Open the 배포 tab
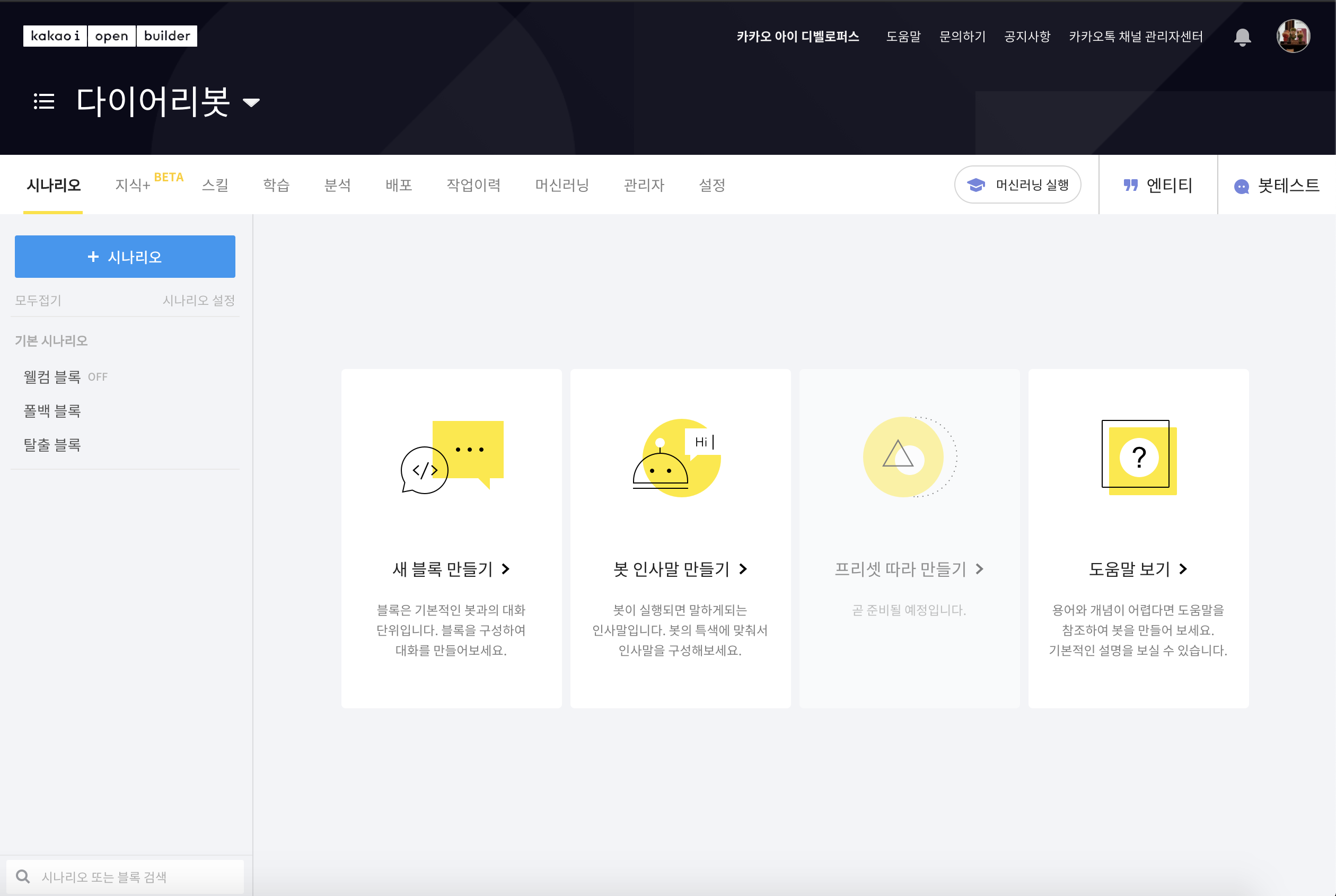Screen dimensions: 1336x896 (x=398, y=185)
